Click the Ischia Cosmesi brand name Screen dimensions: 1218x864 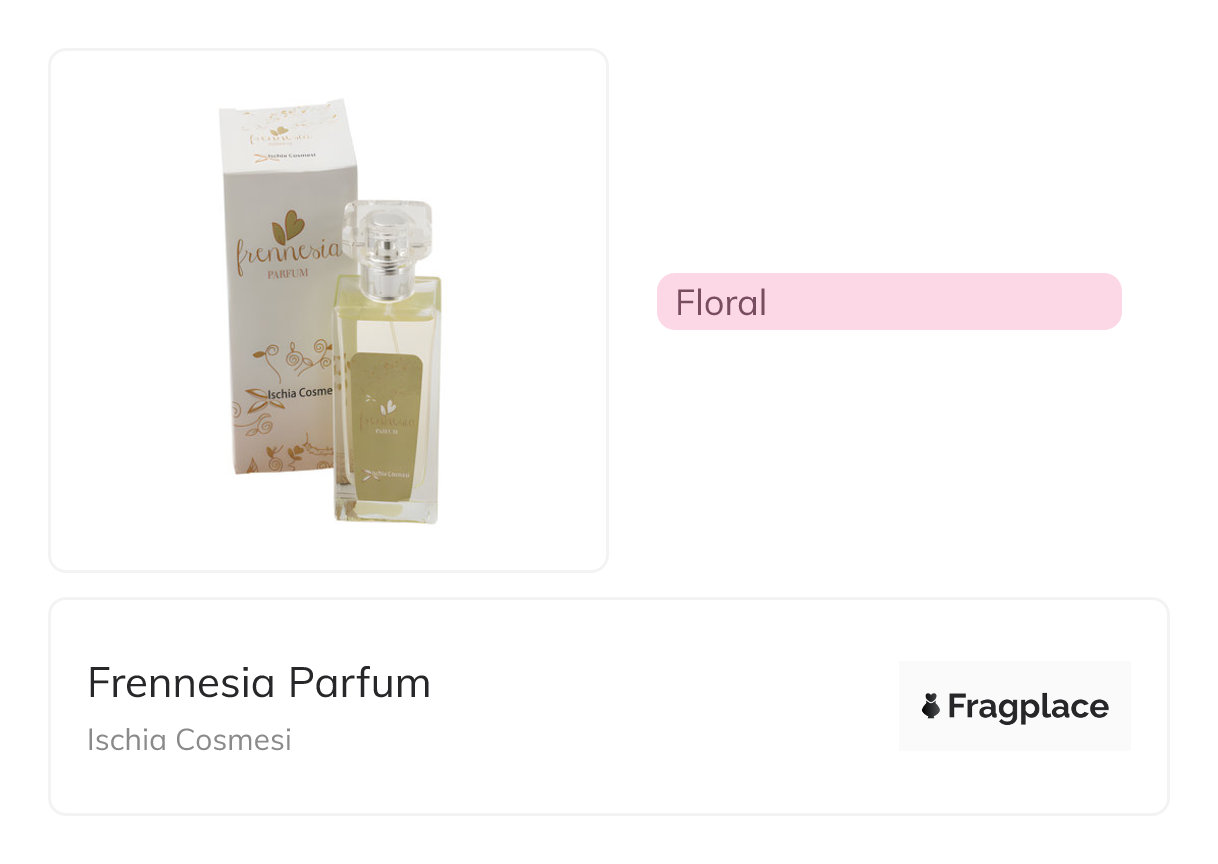(x=189, y=740)
